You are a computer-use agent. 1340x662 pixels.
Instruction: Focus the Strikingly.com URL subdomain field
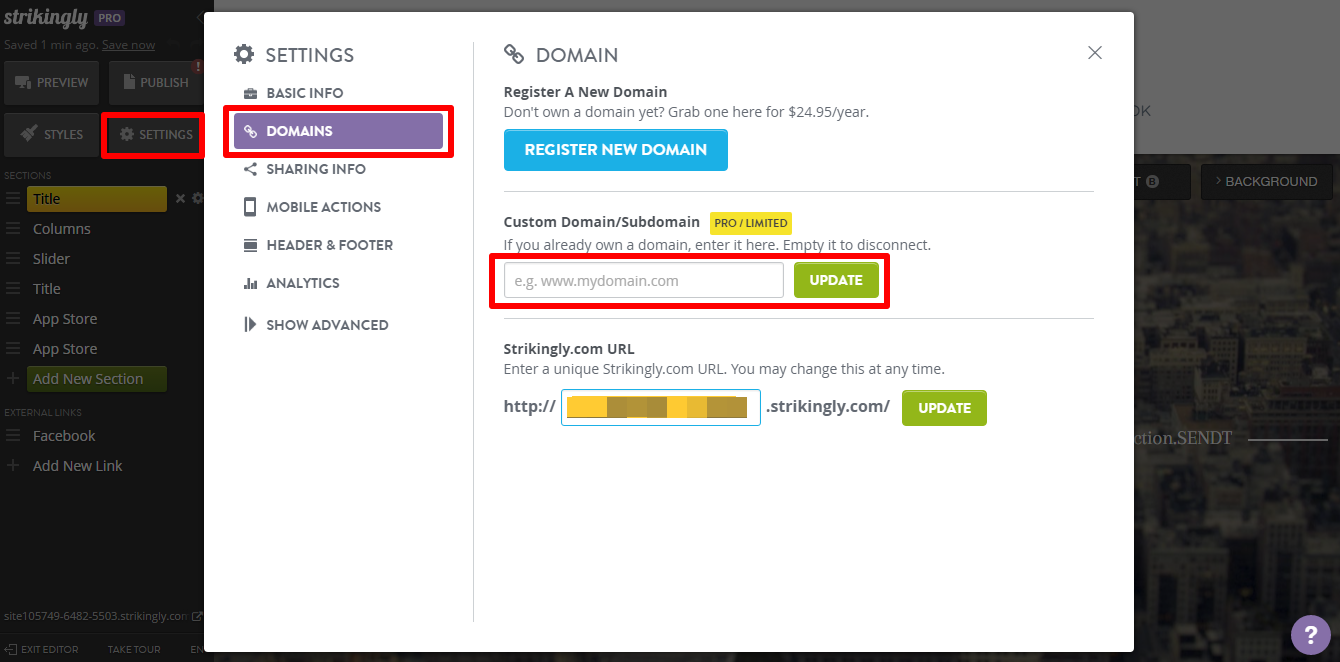[x=661, y=408]
